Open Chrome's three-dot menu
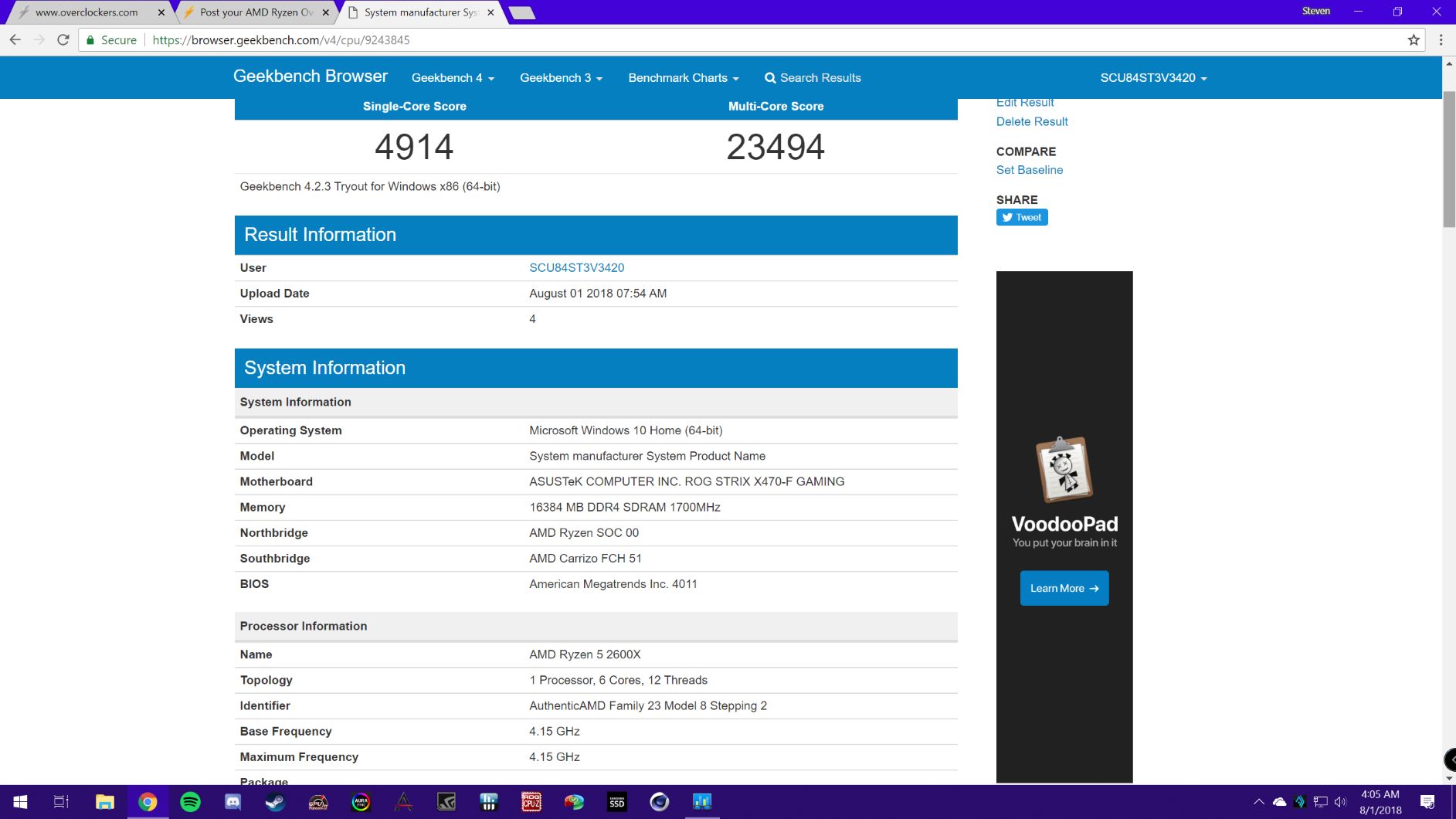The height and width of the screenshot is (819, 1456). (x=1441, y=39)
